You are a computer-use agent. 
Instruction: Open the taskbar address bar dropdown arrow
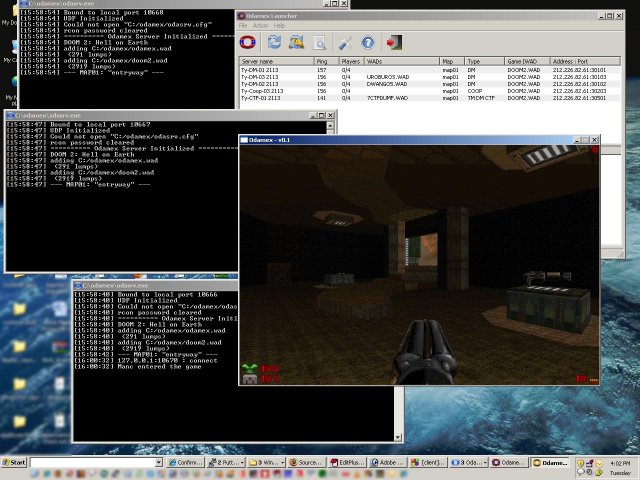(x=159, y=462)
